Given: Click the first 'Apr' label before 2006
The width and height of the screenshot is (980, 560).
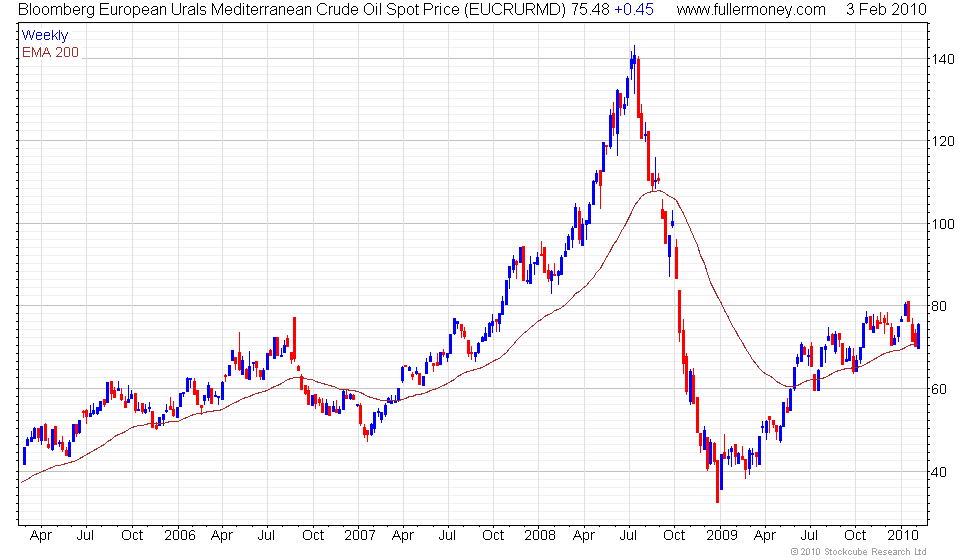Looking at the screenshot, I should tap(41, 536).
